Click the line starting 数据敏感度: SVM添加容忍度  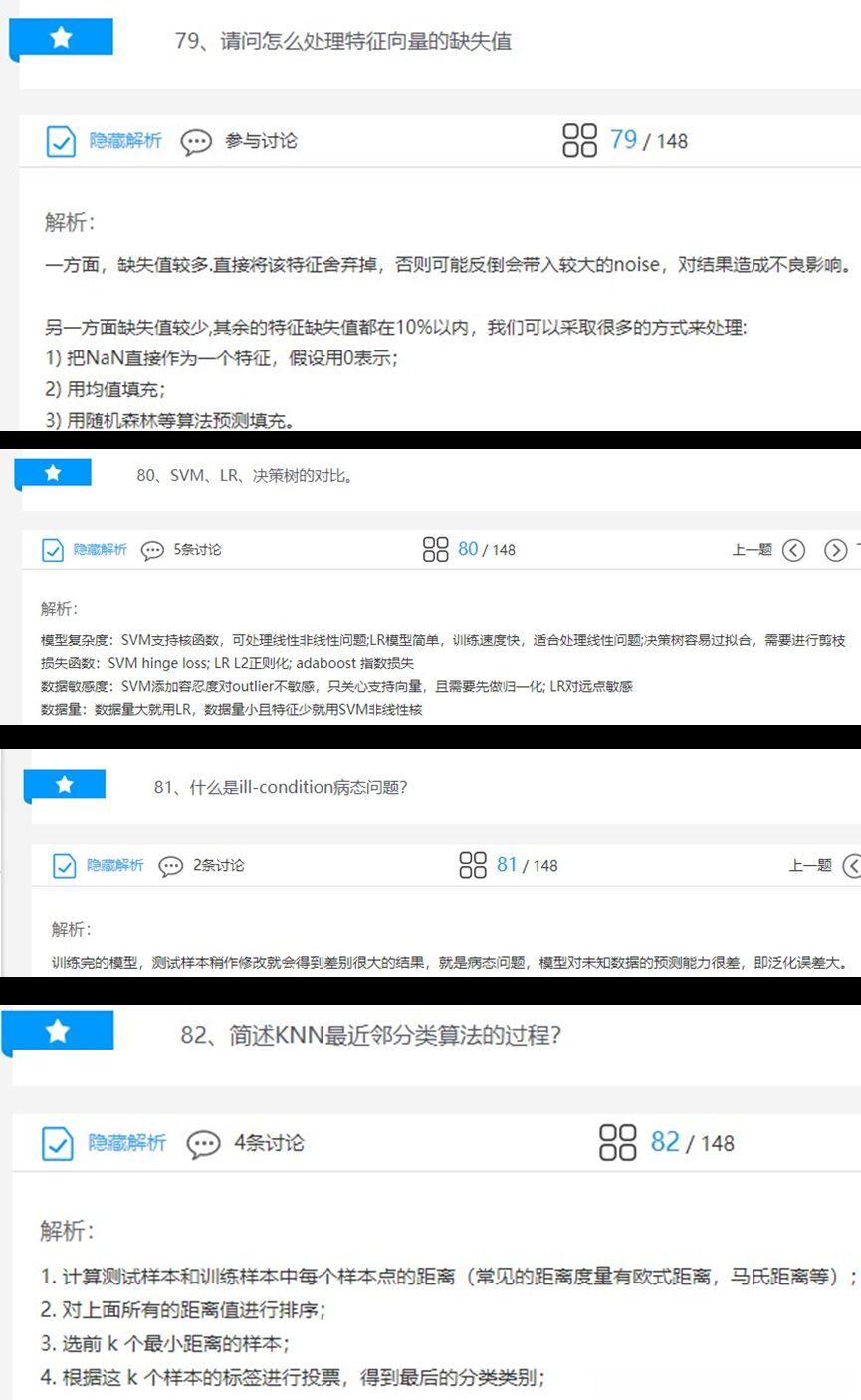click(x=336, y=687)
